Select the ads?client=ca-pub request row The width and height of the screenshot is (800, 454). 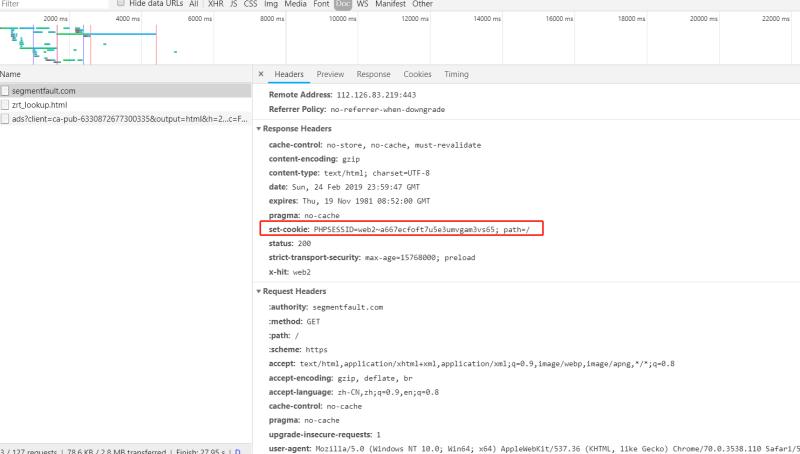point(126,119)
